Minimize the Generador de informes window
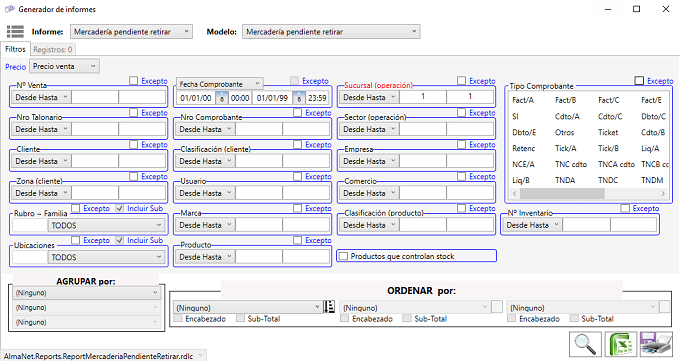 [608, 9]
